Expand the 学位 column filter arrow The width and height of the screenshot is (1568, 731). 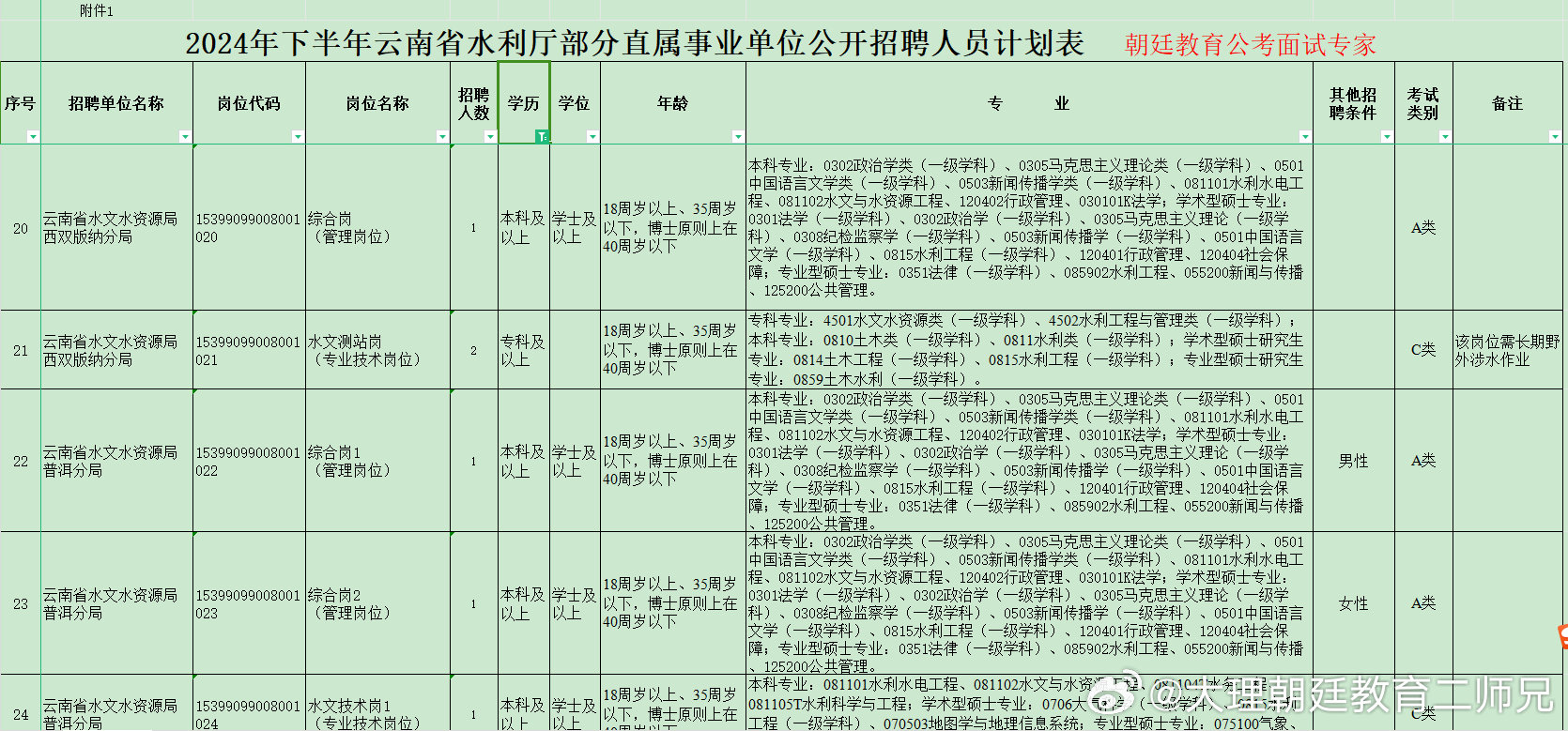(x=592, y=137)
